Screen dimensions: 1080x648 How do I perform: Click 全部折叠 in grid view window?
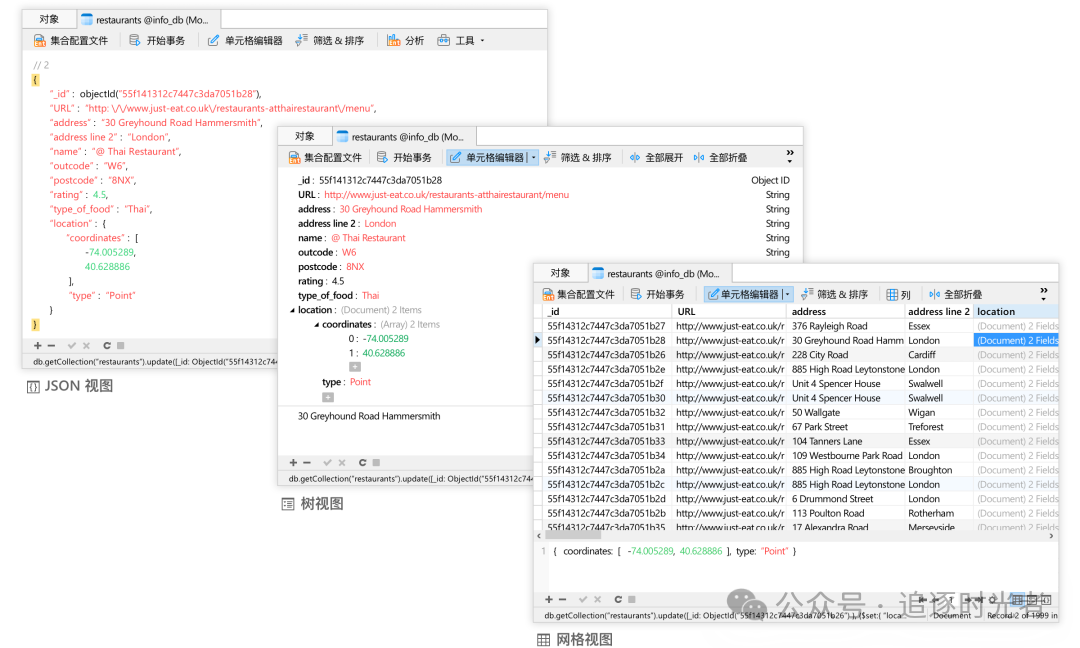coord(955,294)
